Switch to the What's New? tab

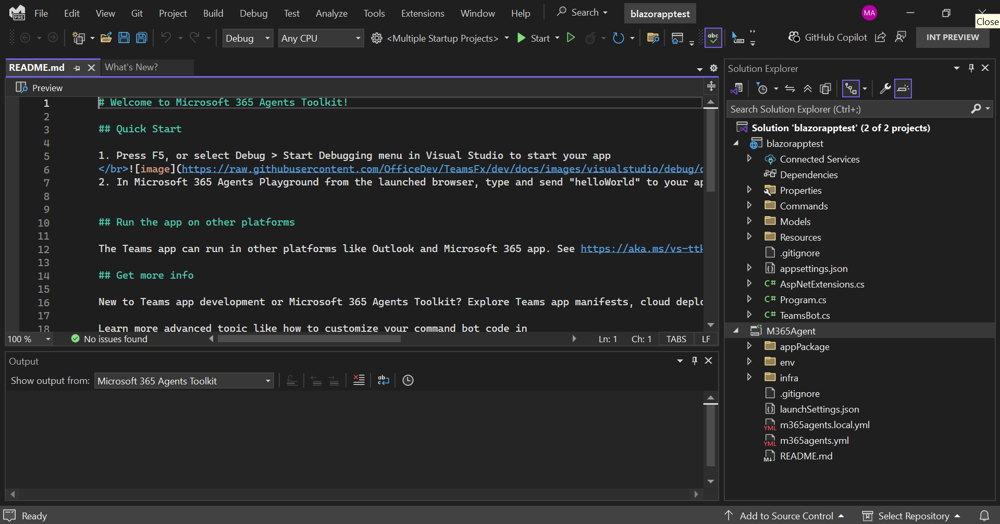[131, 67]
